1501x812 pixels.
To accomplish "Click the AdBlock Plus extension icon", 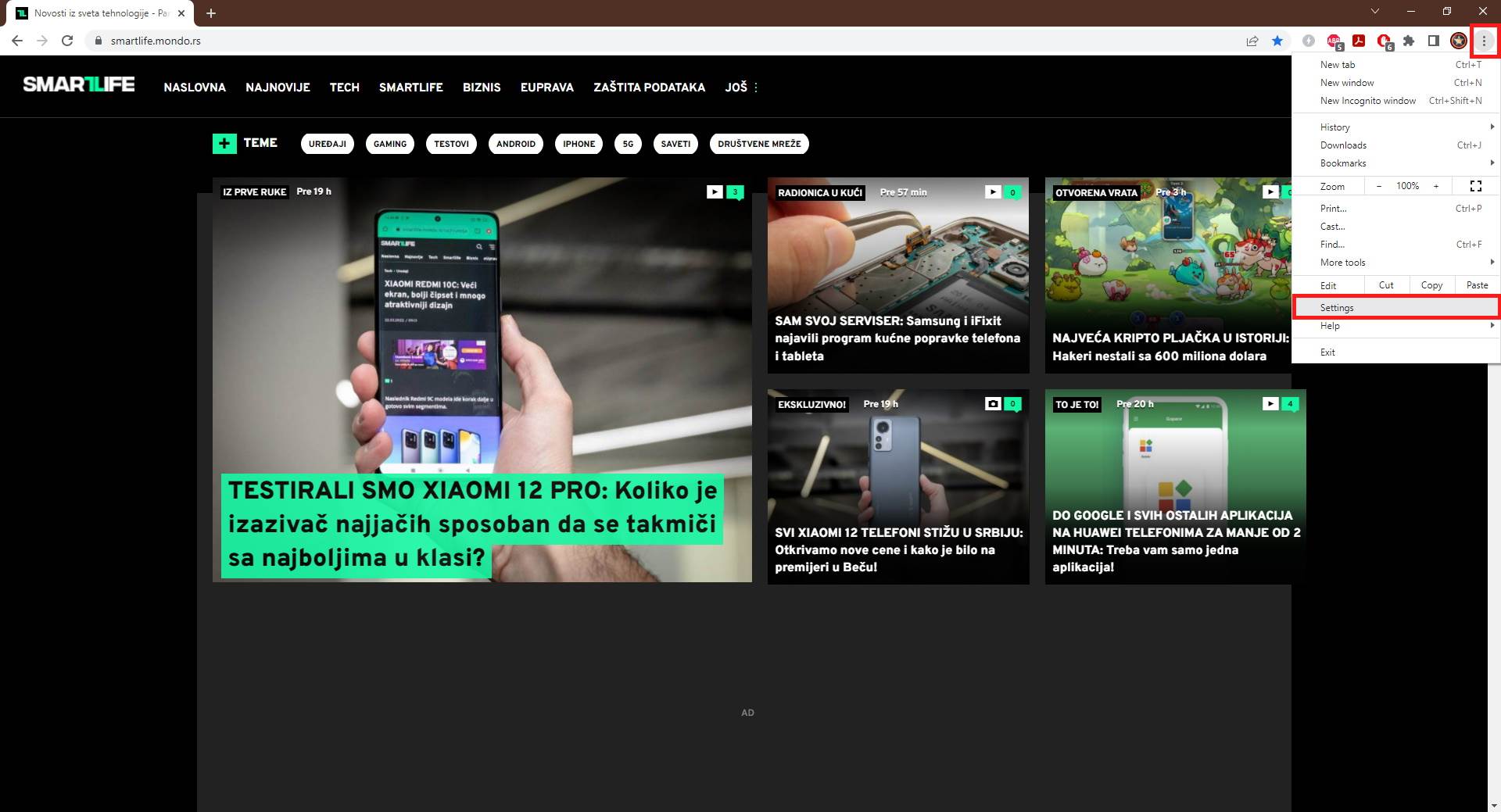I will (1334, 41).
